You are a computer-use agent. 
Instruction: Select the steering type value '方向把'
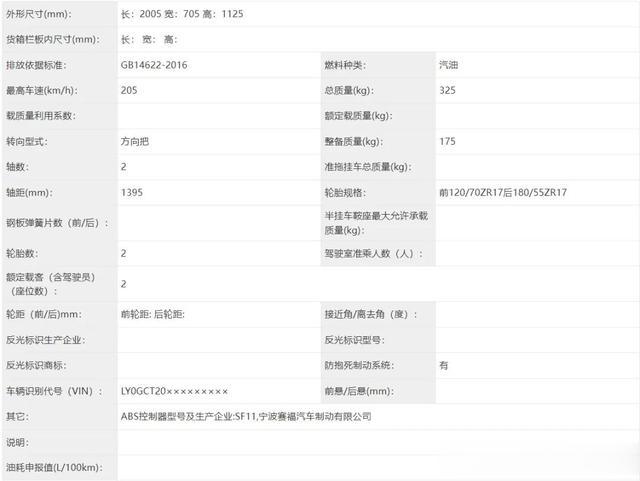click(135, 142)
